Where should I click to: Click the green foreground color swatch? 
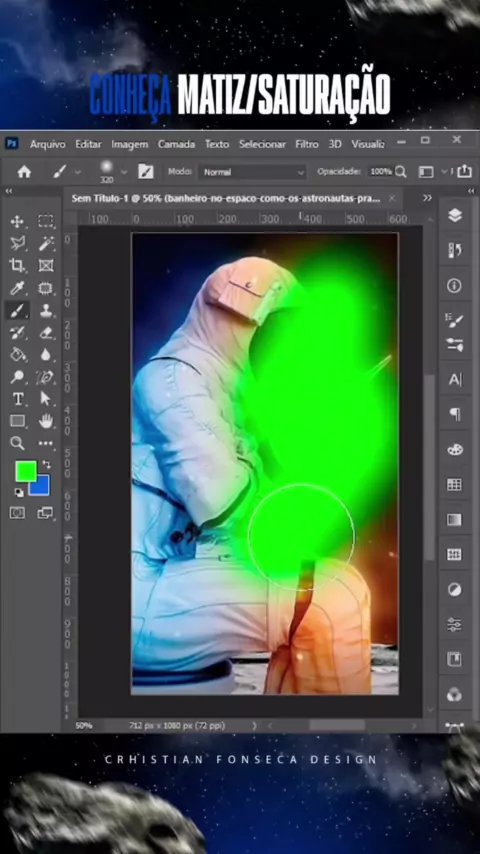point(25,472)
